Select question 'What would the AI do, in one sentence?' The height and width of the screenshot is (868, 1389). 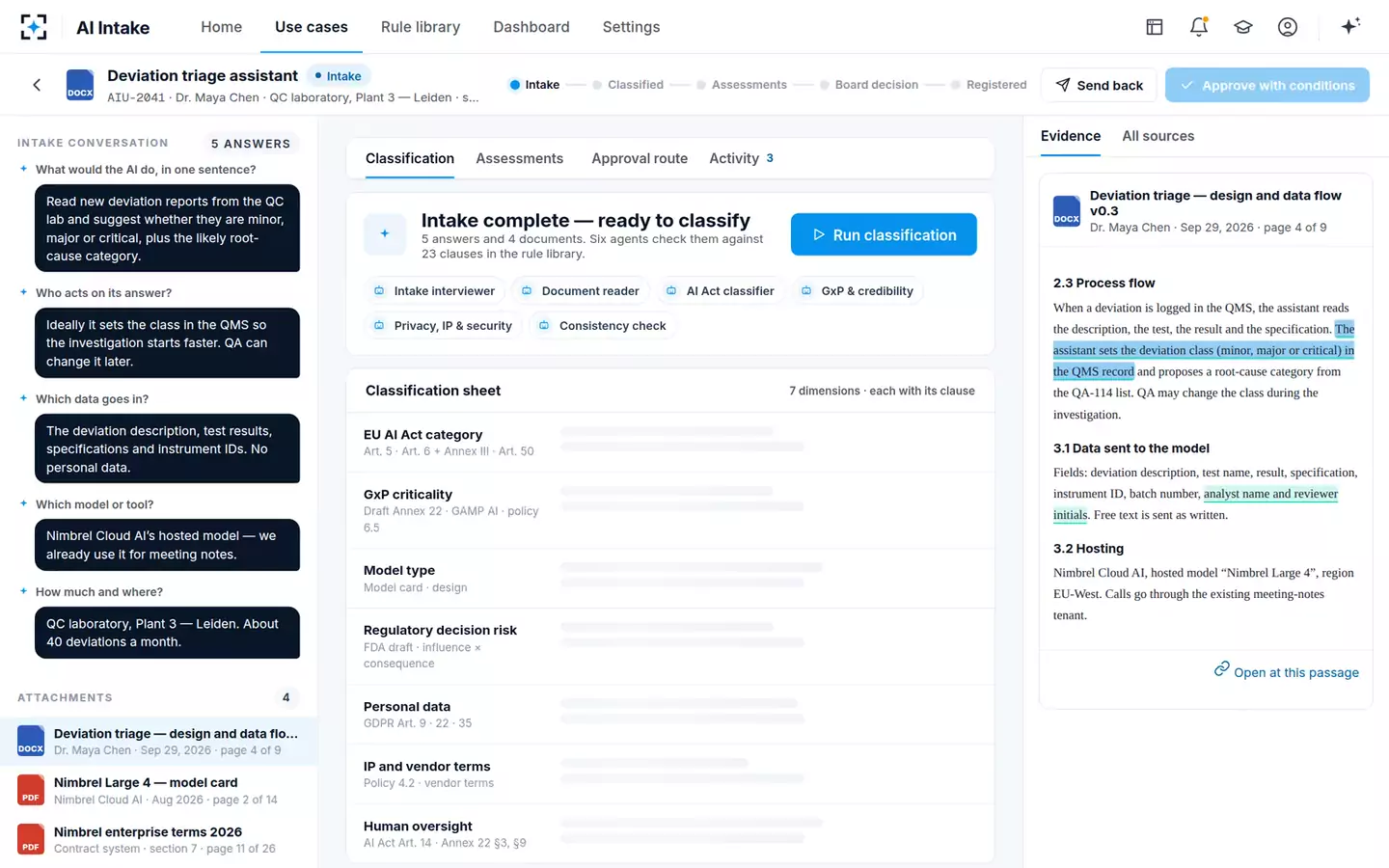(x=146, y=170)
